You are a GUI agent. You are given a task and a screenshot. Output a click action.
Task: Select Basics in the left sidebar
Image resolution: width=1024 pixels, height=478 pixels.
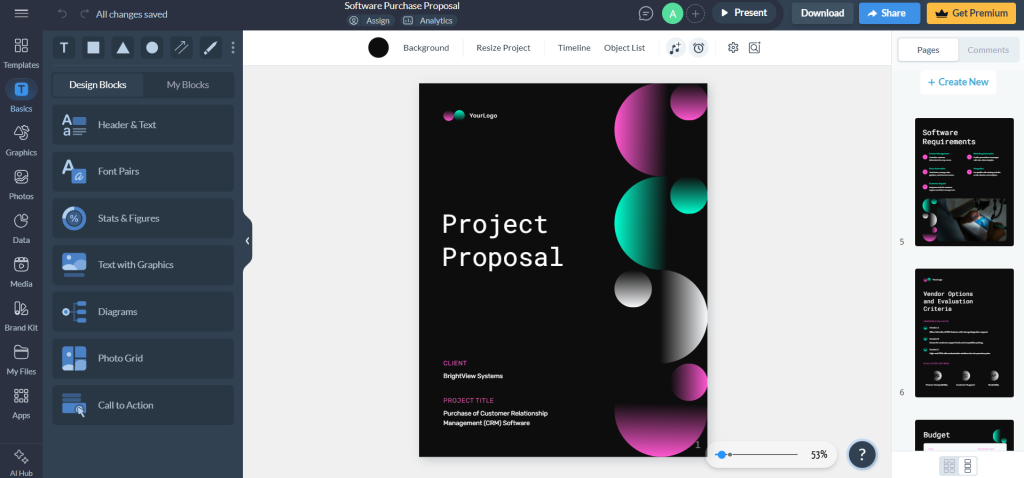pos(22,97)
